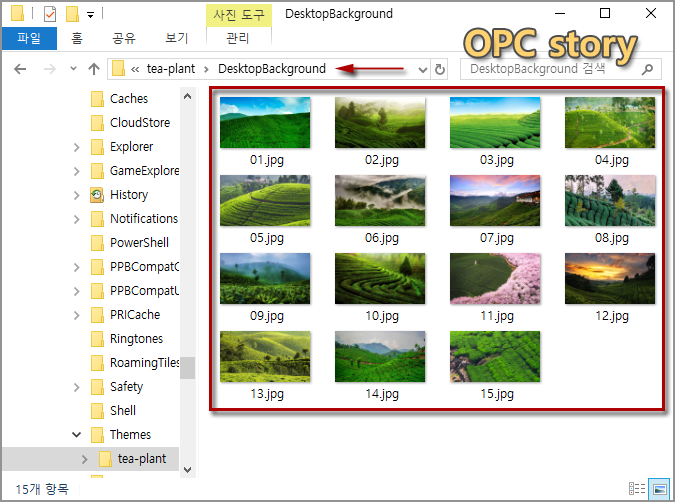Switch to the 홈 ribbon tab

77,38
